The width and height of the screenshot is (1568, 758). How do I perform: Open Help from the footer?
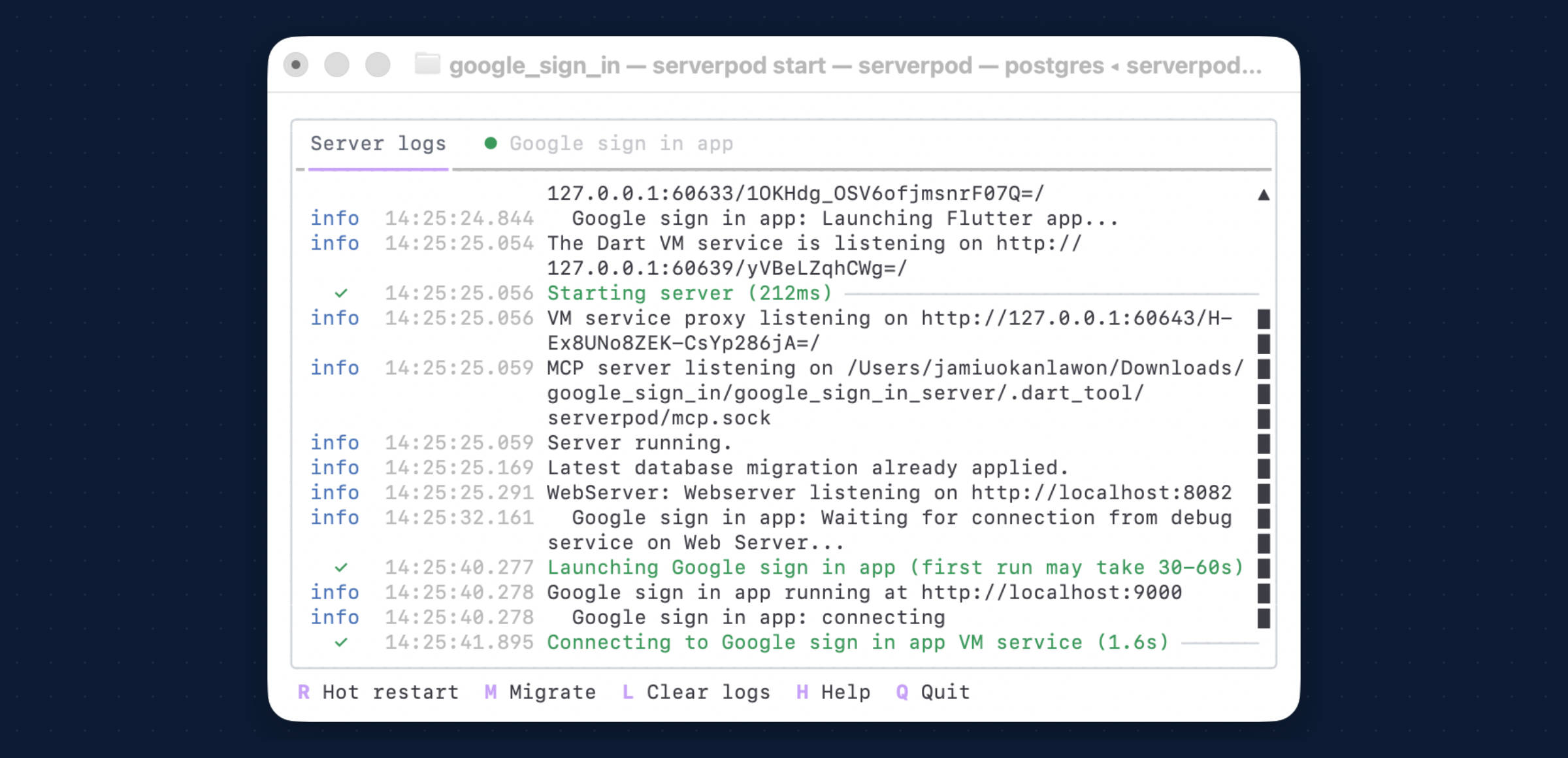[833, 692]
